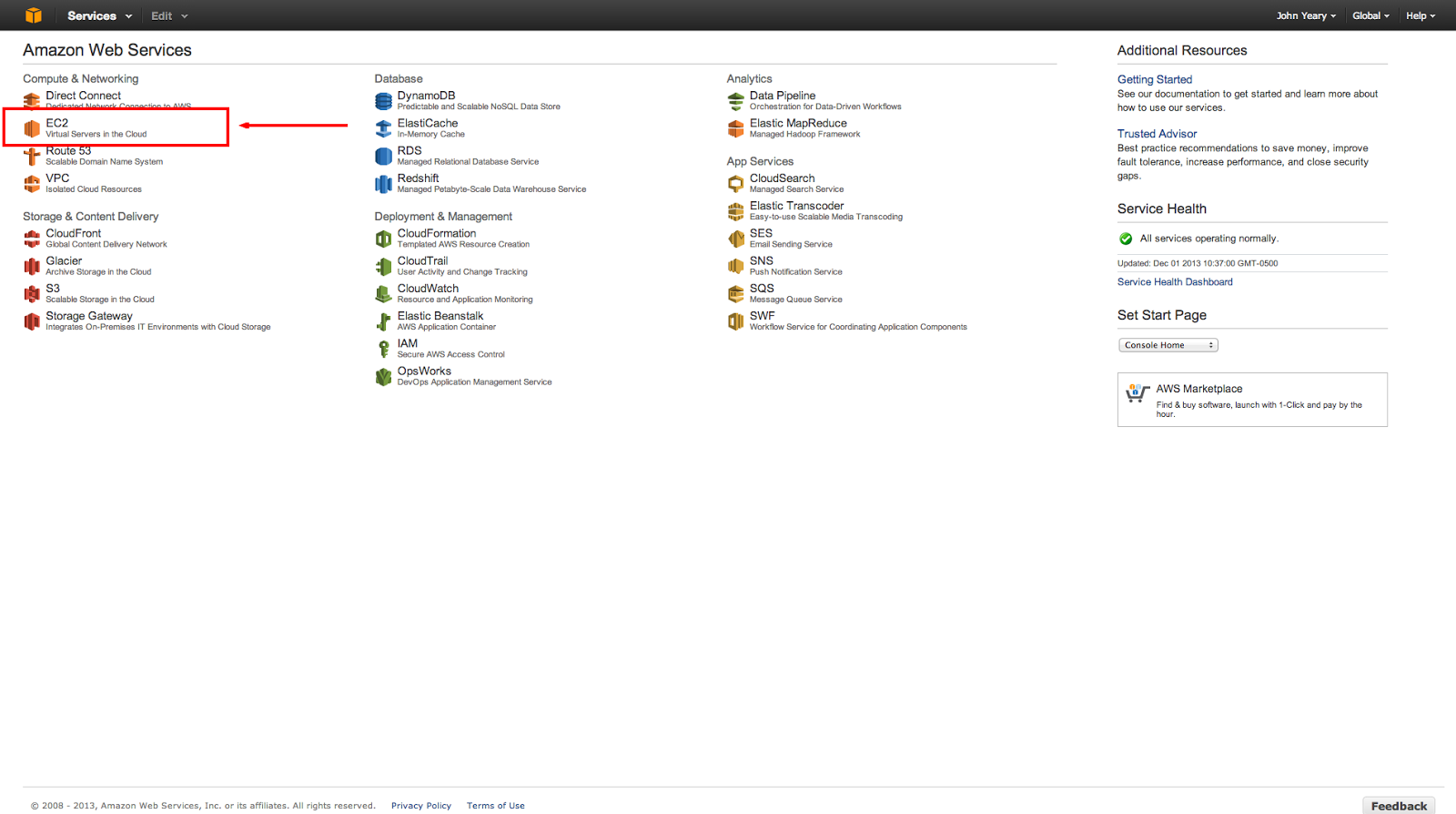Open the Storage Gateway text link
This screenshot has width=1456, height=814.
pyautogui.click(x=89, y=316)
